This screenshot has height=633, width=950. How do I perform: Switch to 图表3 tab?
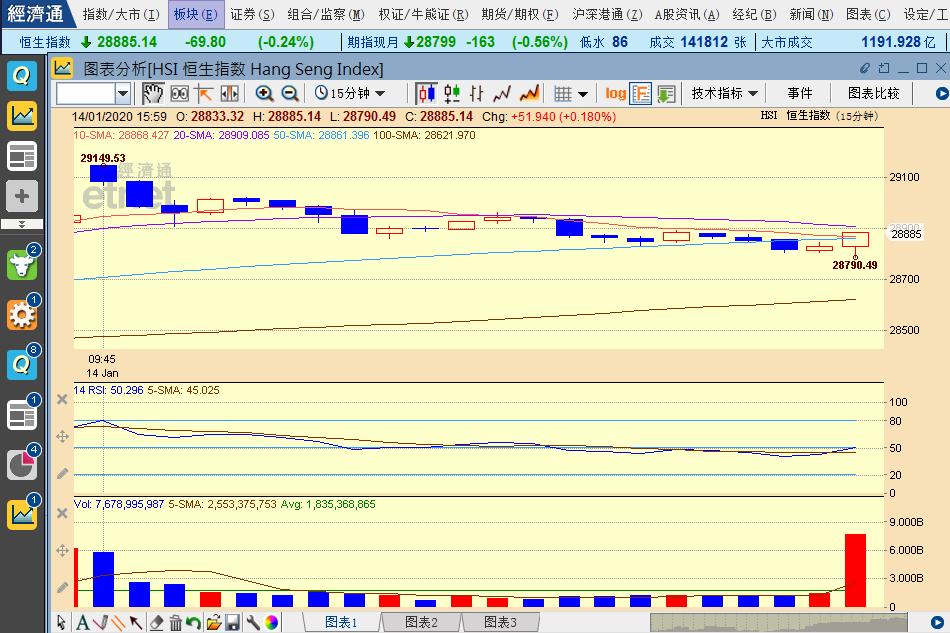point(500,622)
